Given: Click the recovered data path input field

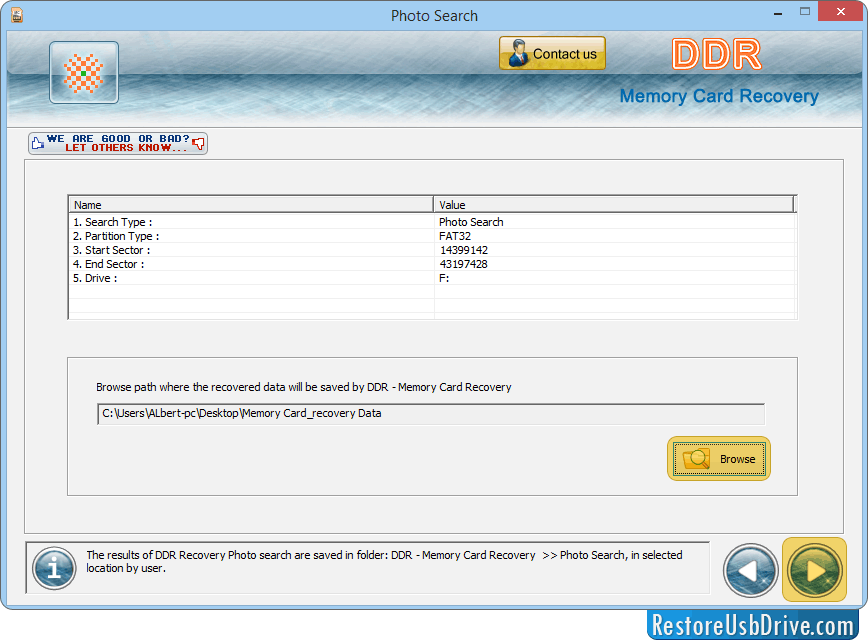Looking at the screenshot, I should [431, 414].
